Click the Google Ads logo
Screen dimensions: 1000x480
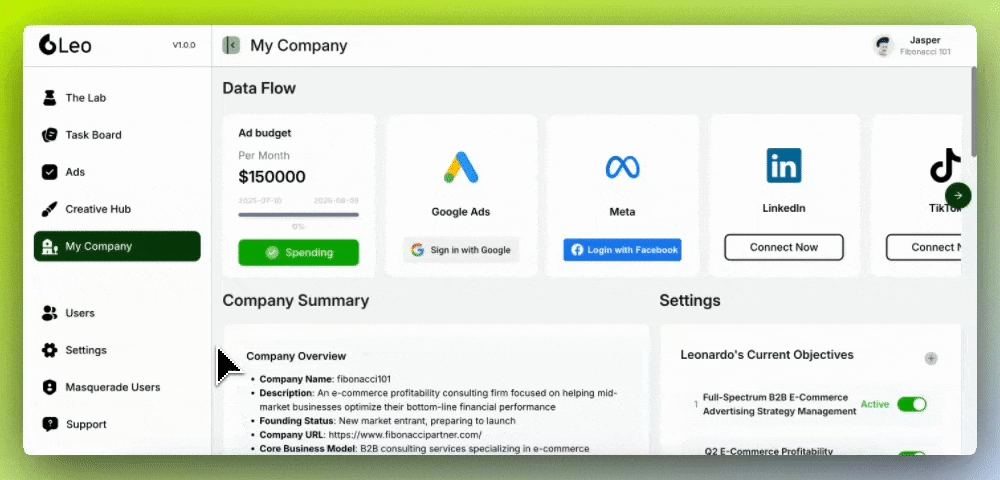(461, 168)
